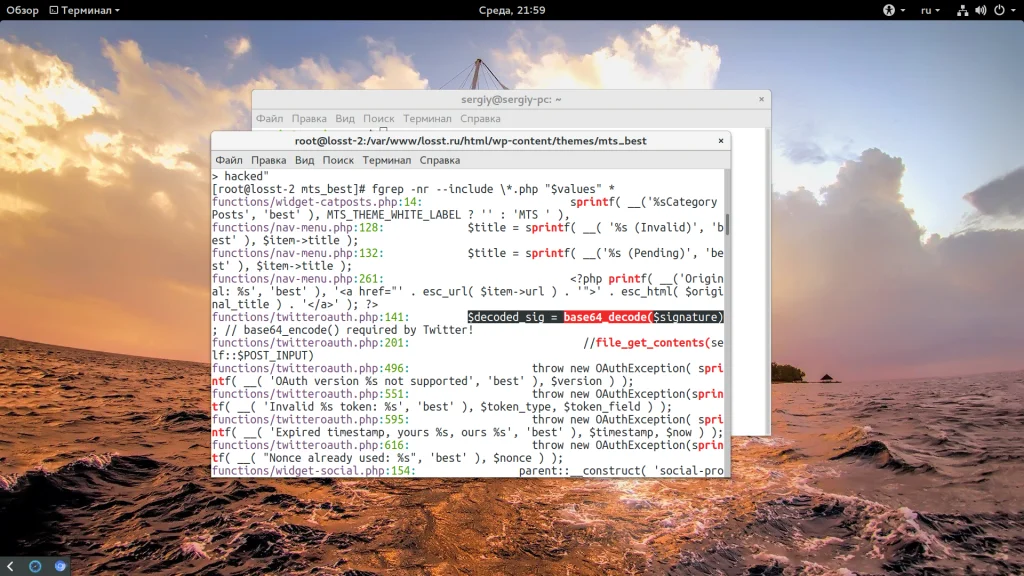The image size is (1024, 576).
Task: Open the Терминал application menu in top bar
Action: click(85, 10)
